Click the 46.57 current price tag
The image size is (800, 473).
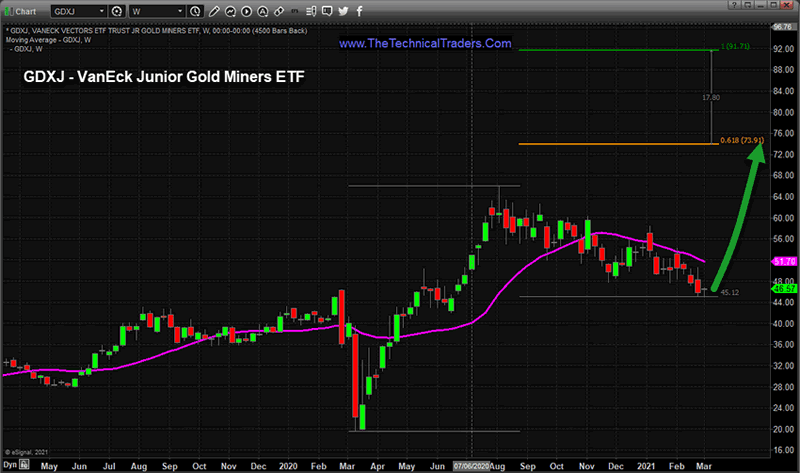(784, 289)
